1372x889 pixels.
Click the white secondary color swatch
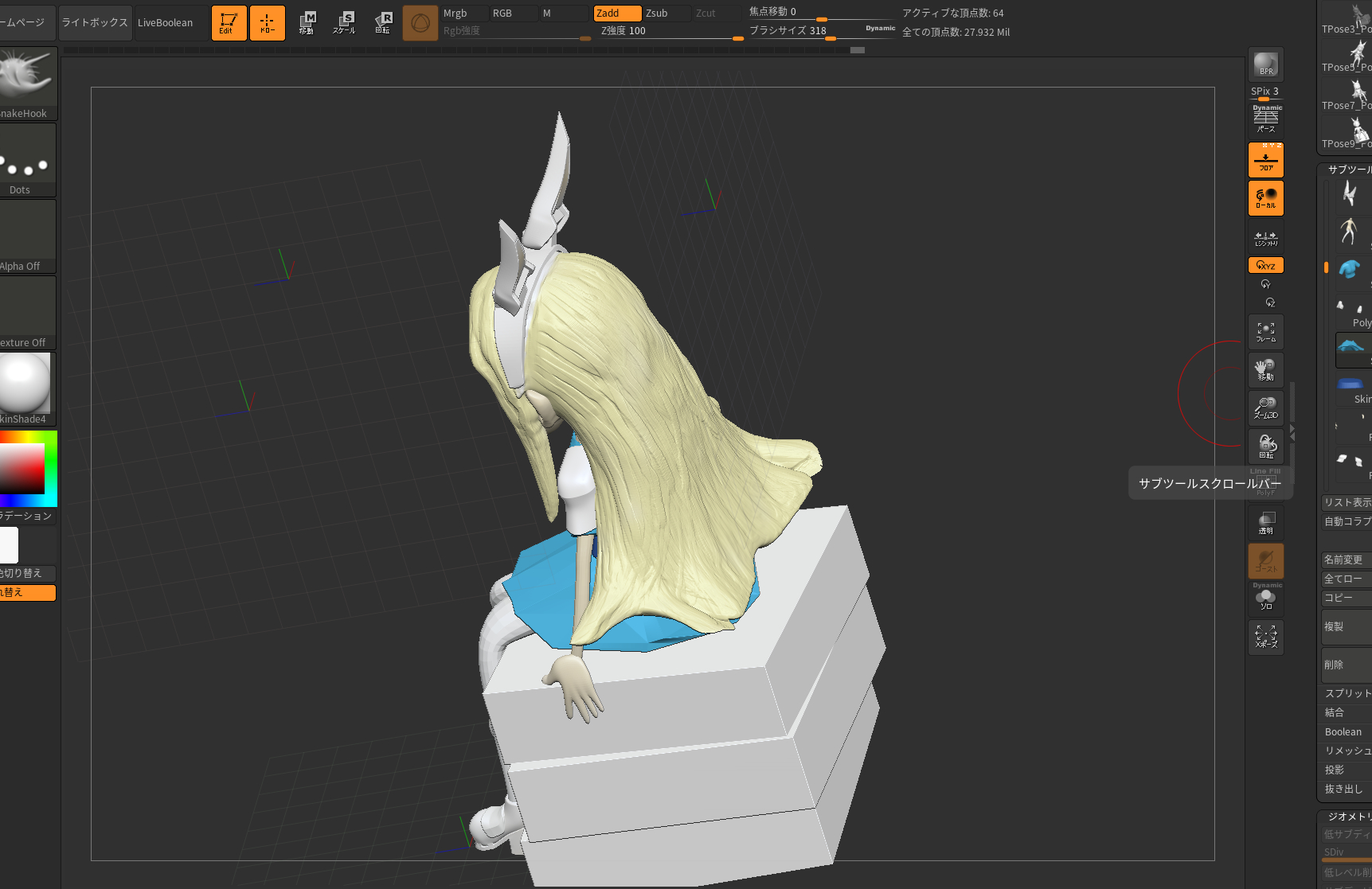pos(9,545)
